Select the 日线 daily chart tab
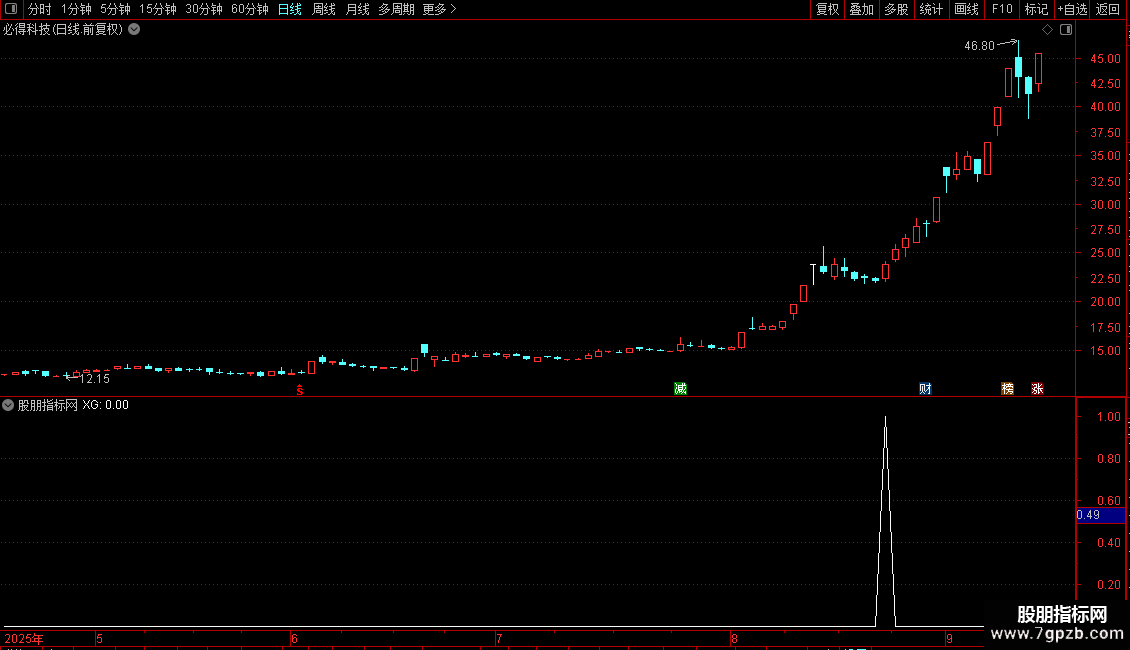This screenshot has height=650, width=1130. pyautogui.click(x=290, y=9)
